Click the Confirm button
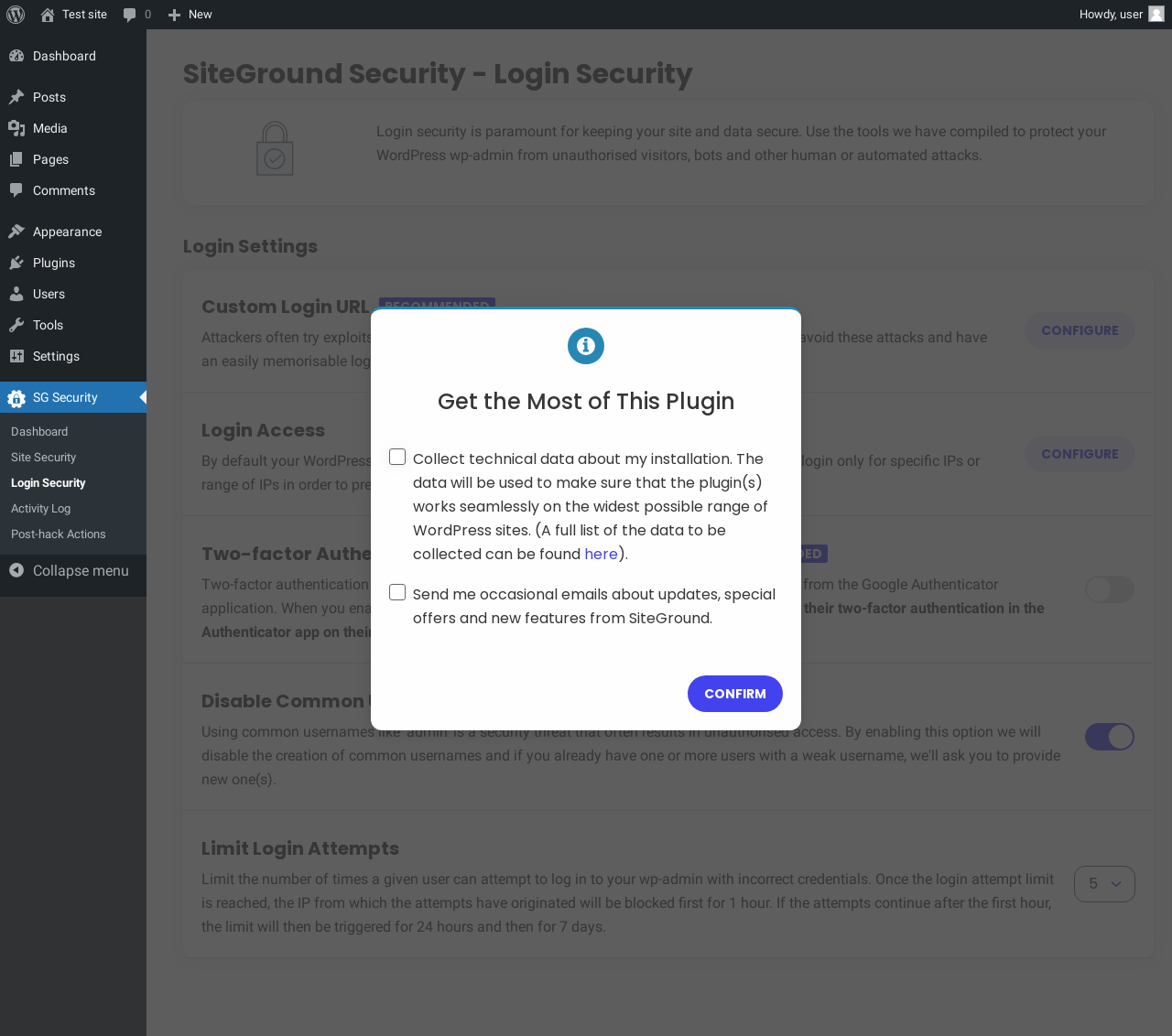Viewport: 1172px width, 1036px height. coord(735,694)
